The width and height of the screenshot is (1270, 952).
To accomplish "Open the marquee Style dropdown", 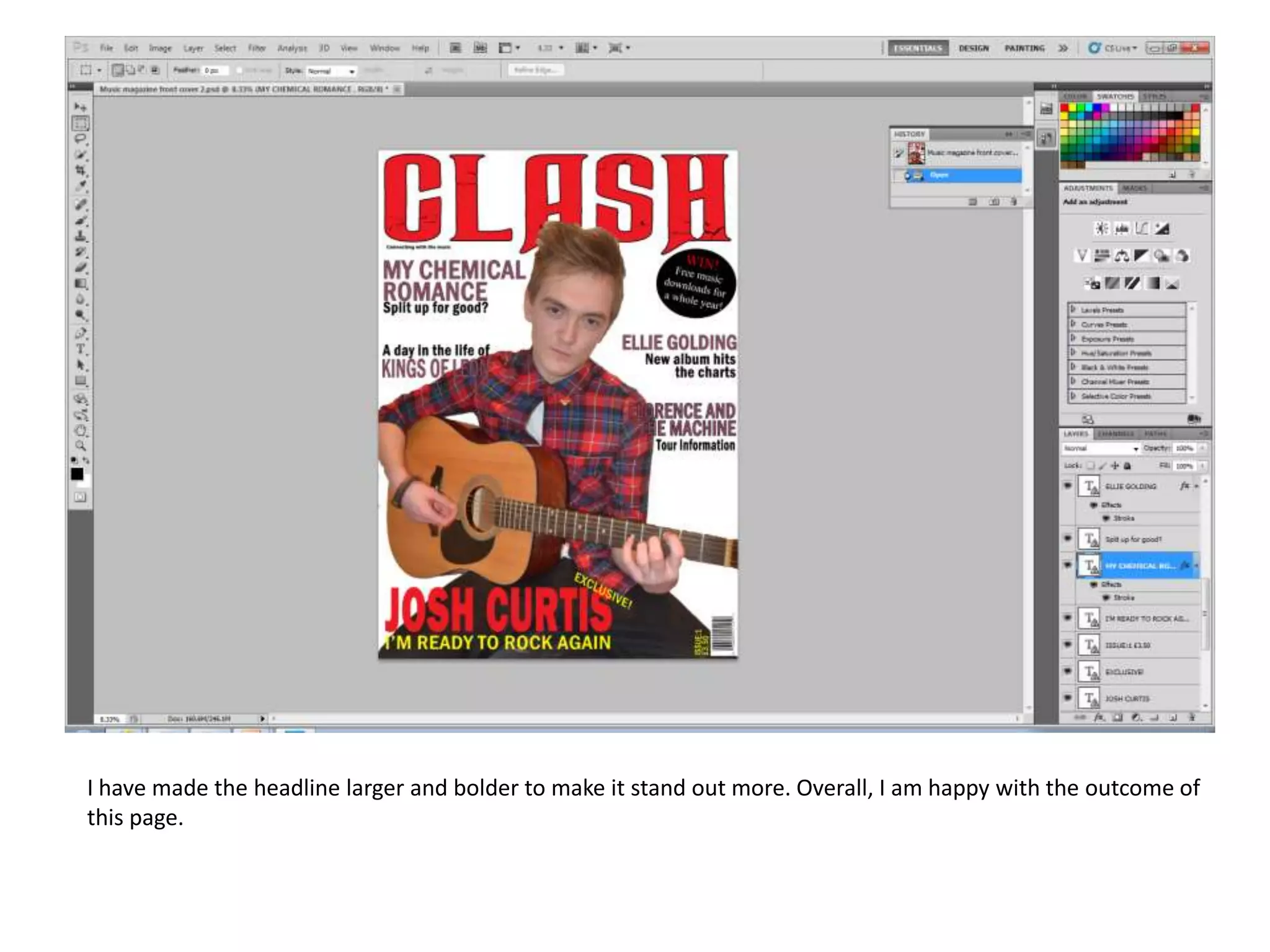I will click(x=332, y=71).
